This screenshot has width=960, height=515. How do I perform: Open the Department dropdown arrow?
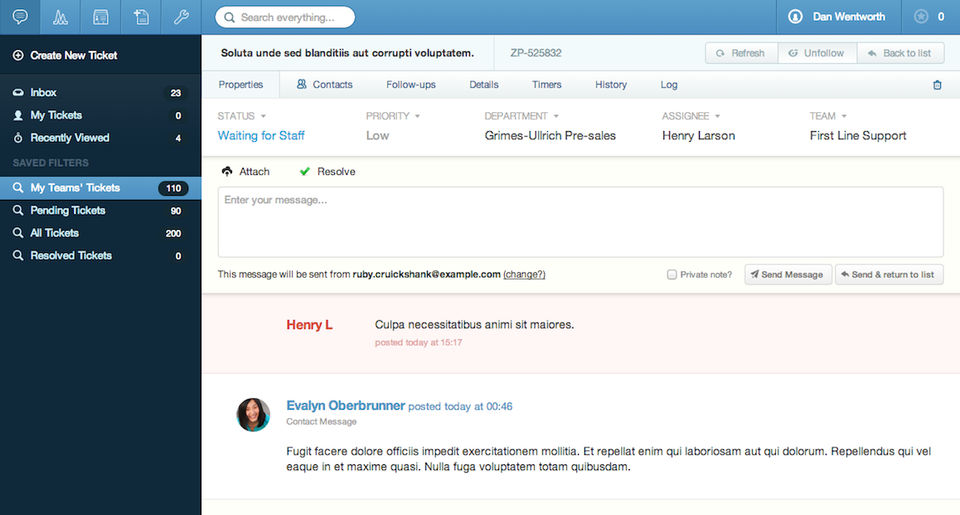[x=556, y=116]
